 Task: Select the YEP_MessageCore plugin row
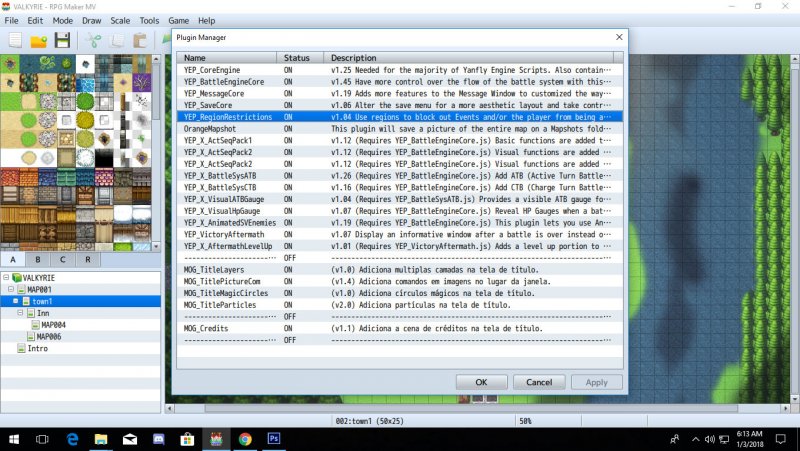pos(400,93)
